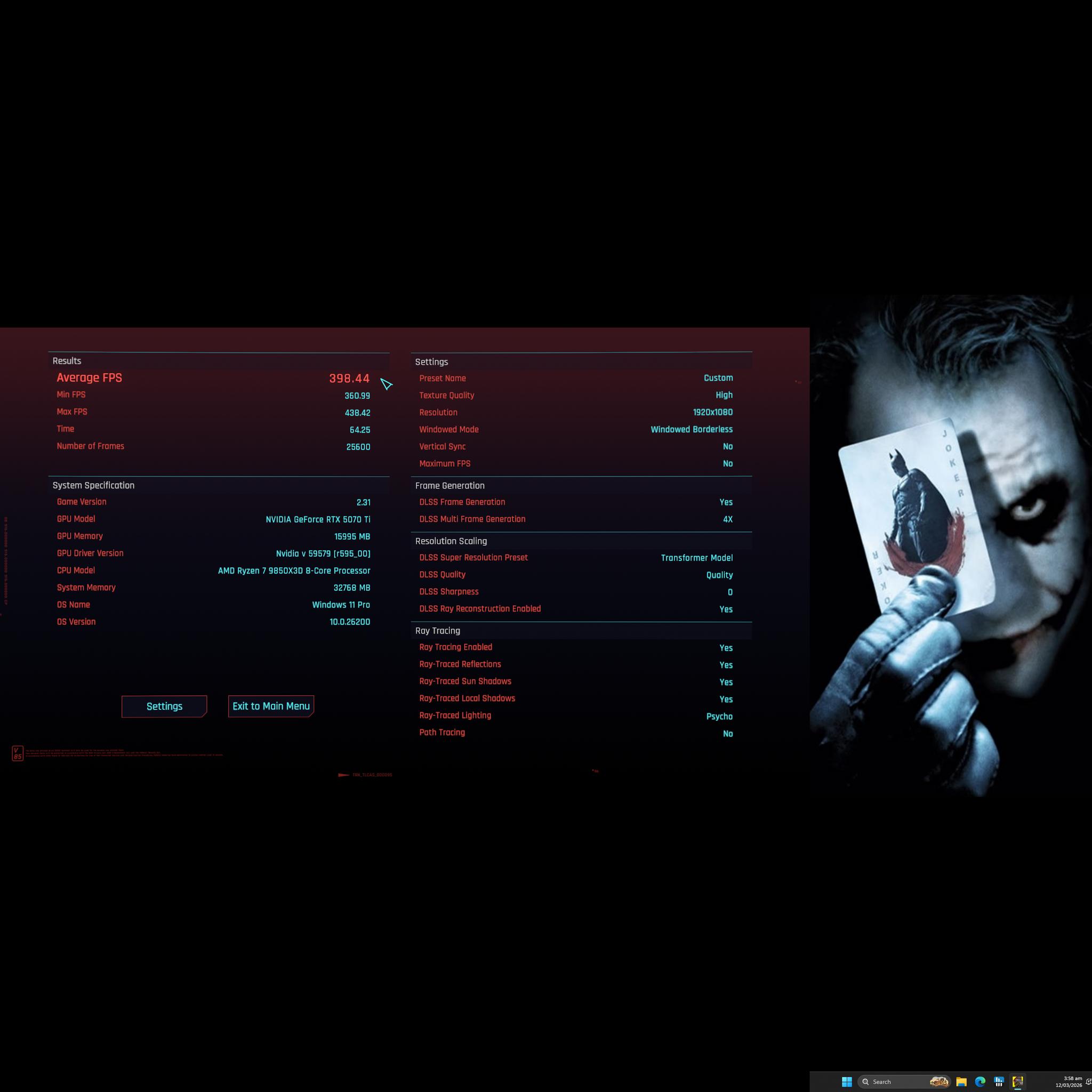
Task: Click the Max FPS value 438.42
Action: (x=357, y=413)
